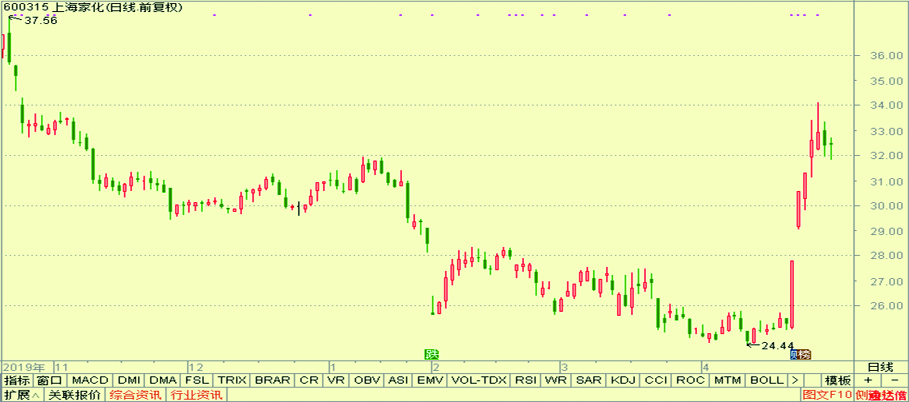Open the 窗口 window button
The height and width of the screenshot is (402, 909).
pyautogui.click(x=49, y=381)
